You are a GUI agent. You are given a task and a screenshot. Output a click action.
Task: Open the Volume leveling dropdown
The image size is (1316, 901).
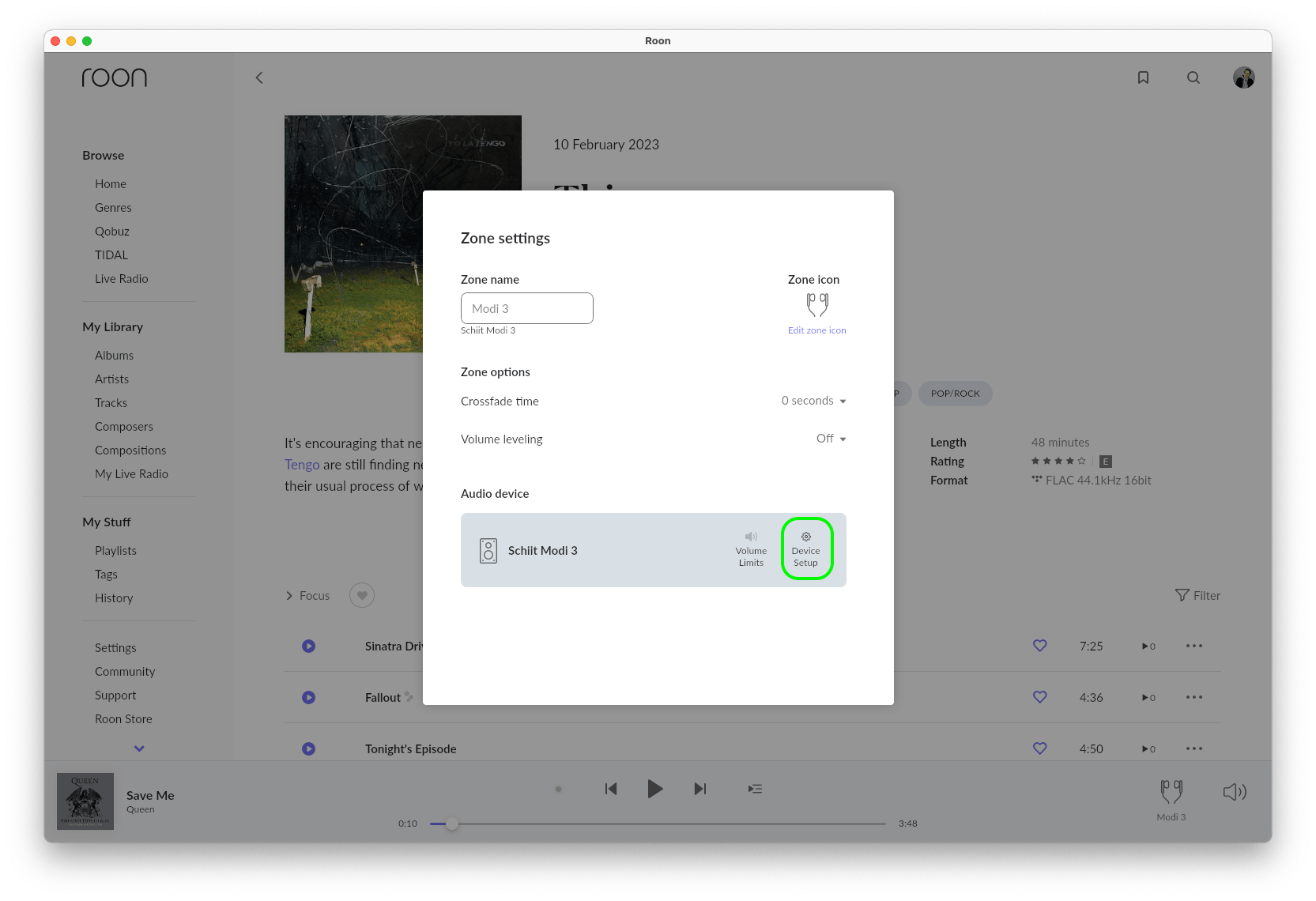(x=831, y=439)
